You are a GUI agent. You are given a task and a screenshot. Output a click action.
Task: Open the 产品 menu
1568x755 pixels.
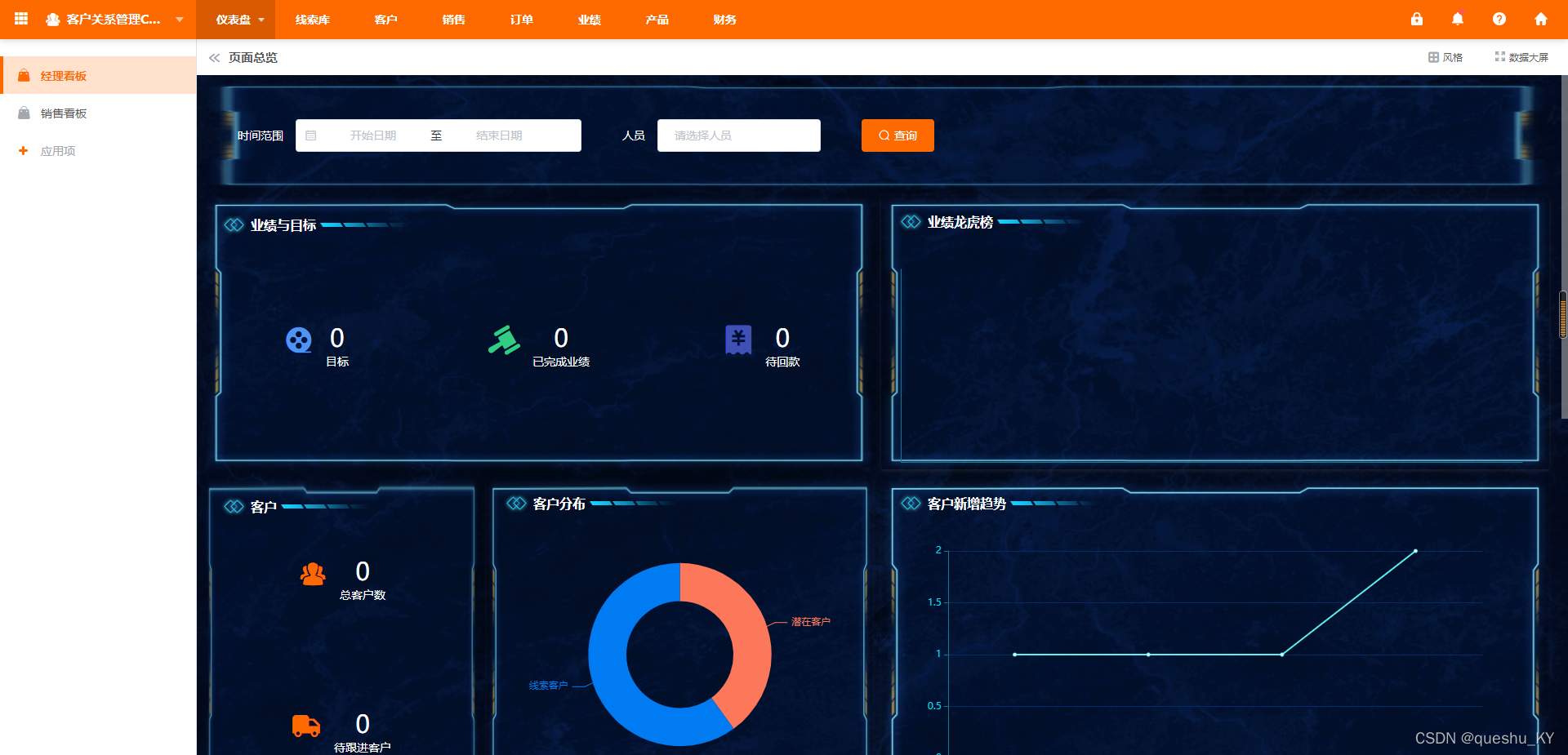[657, 20]
